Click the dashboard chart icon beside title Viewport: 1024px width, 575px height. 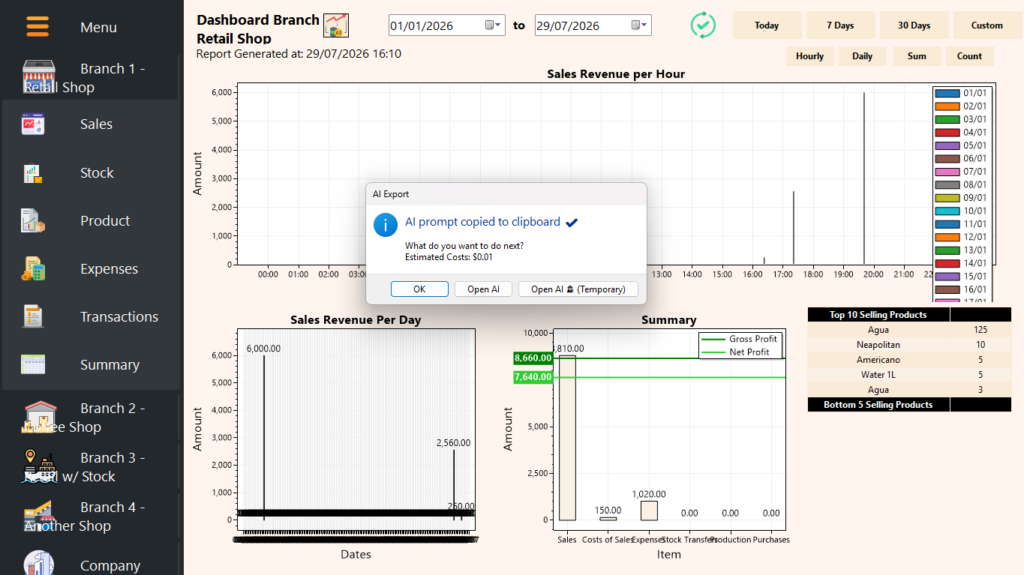point(336,25)
